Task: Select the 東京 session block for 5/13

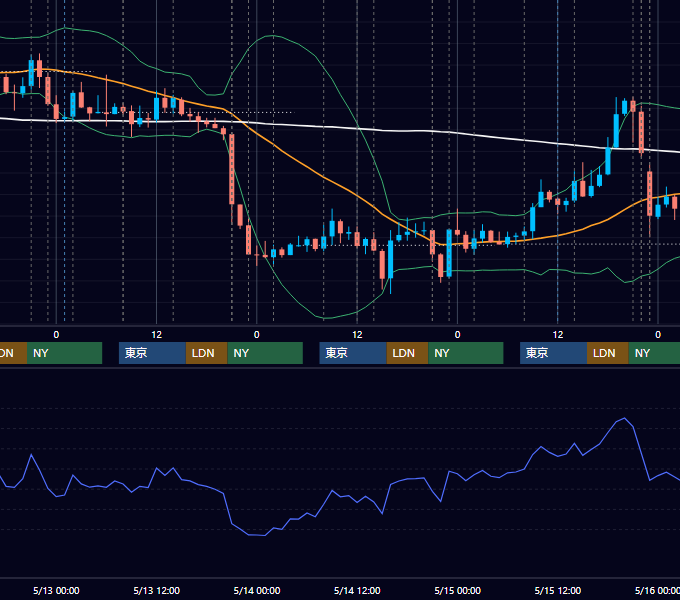Action: click(x=152, y=353)
